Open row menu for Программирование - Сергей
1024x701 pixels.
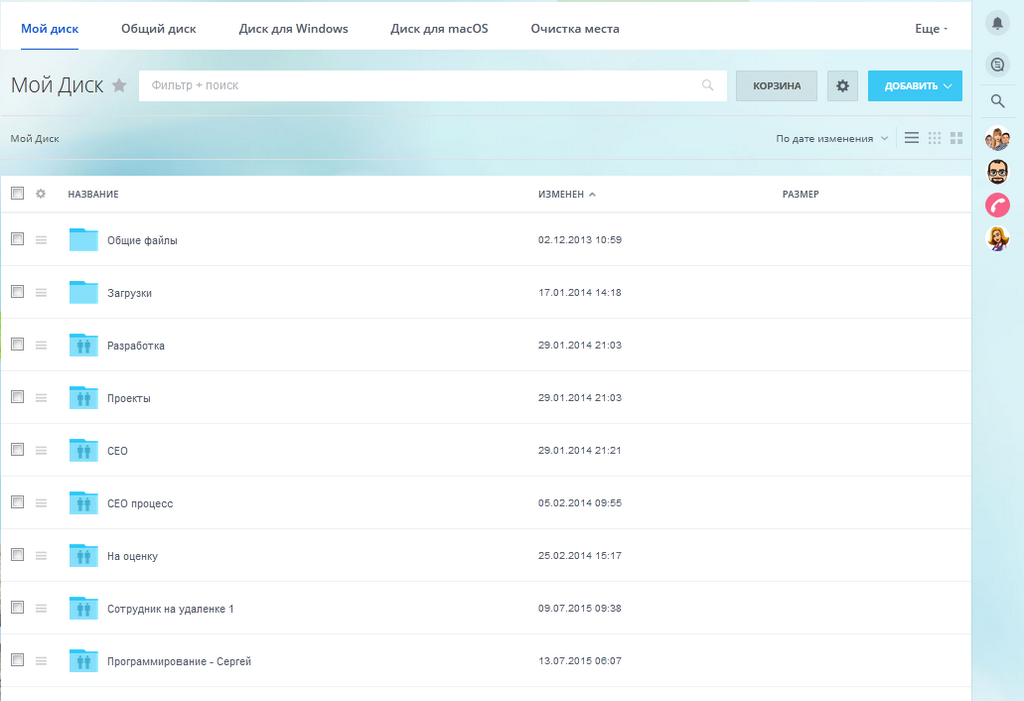(41, 661)
